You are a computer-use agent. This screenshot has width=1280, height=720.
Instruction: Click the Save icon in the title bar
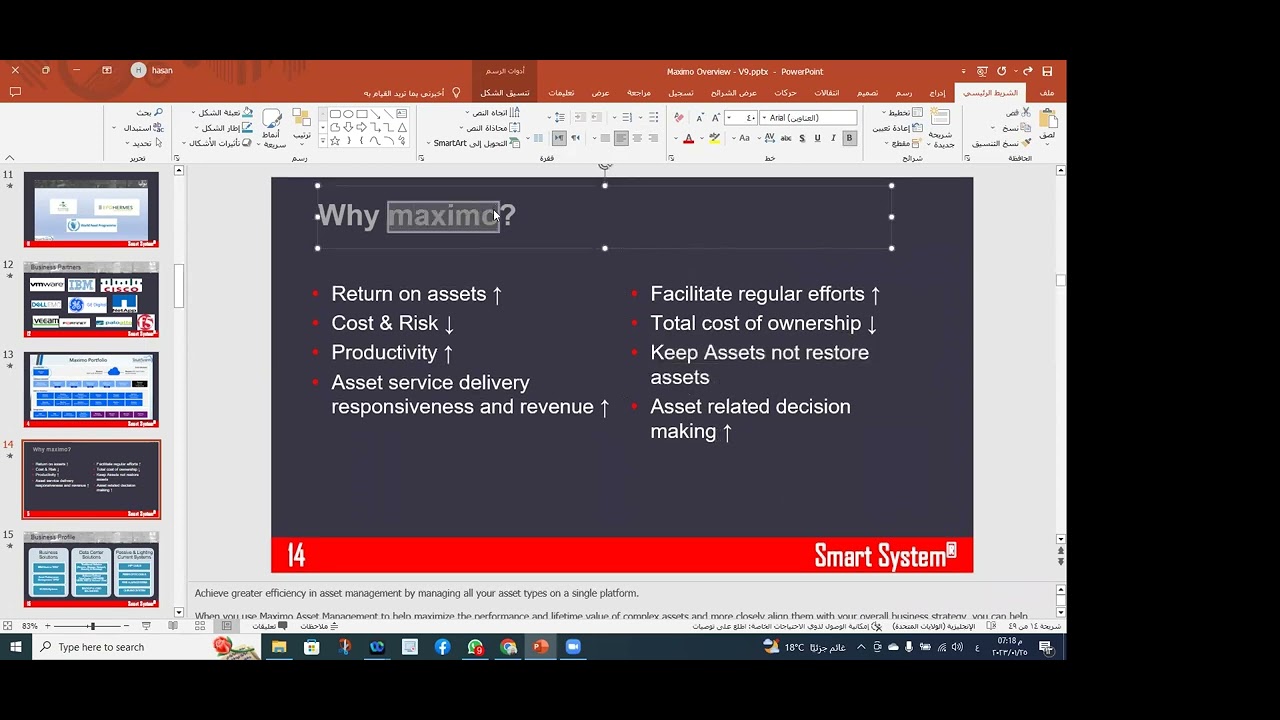1047,71
